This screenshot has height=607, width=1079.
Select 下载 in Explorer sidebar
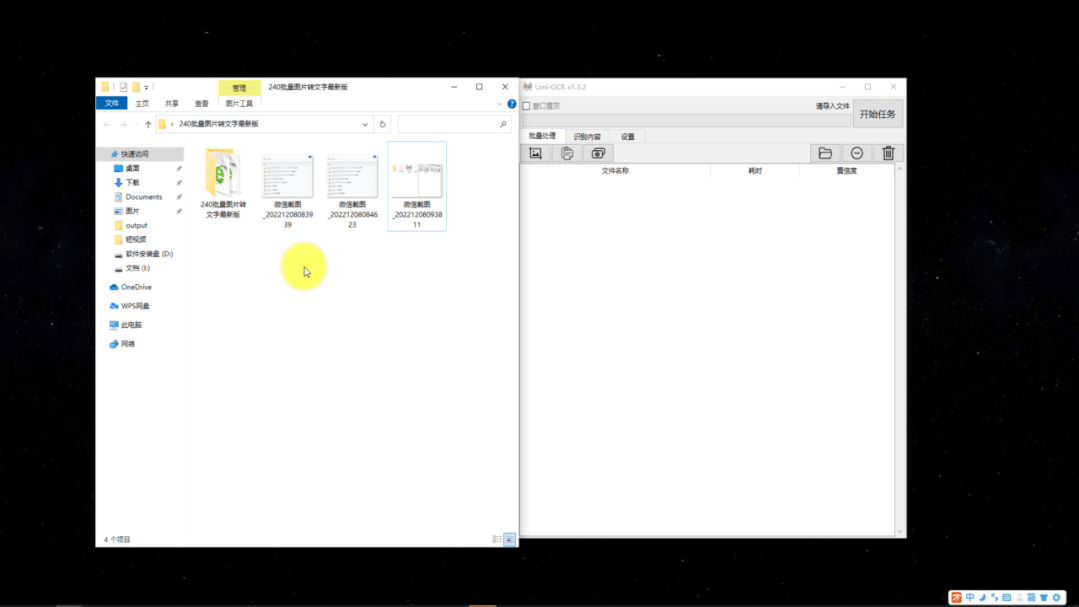click(132, 183)
